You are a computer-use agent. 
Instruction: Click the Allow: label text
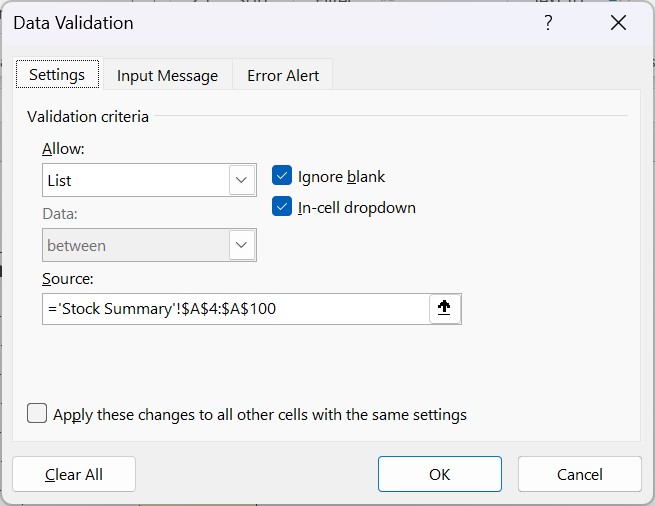[x=63, y=149]
